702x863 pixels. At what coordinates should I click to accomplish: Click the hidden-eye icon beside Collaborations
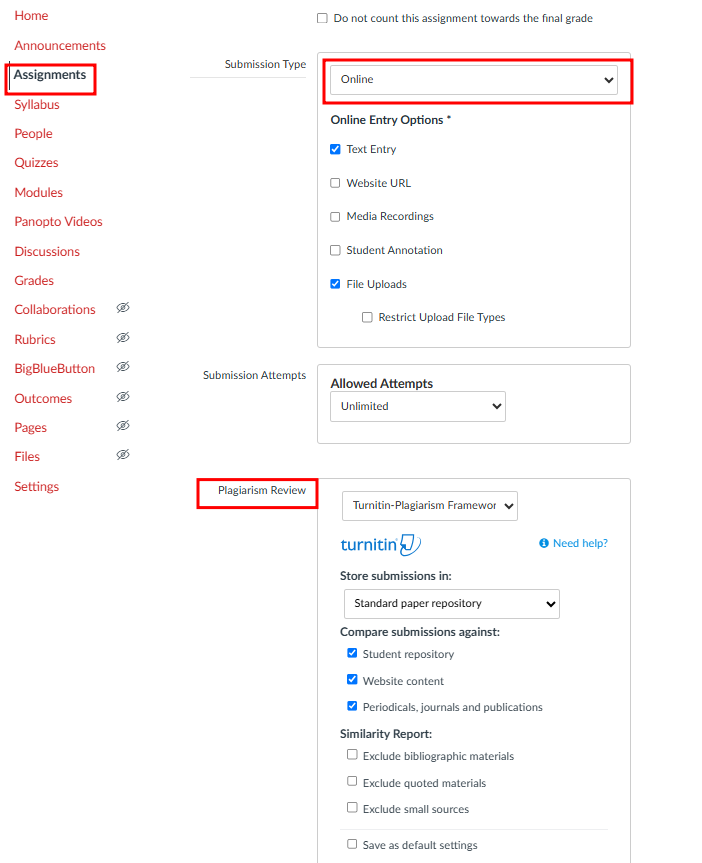pyautogui.click(x=123, y=308)
